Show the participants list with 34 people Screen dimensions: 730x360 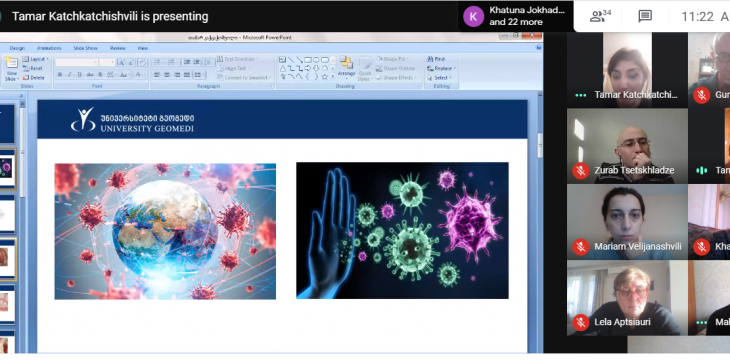[600, 16]
